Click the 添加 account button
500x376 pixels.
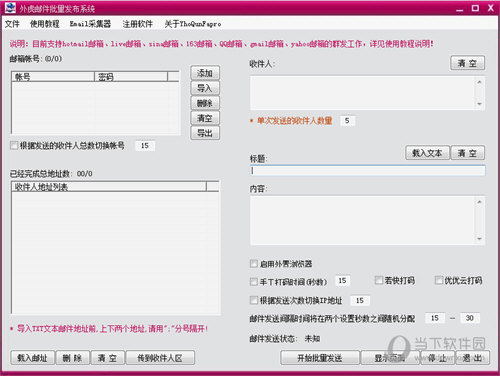tap(205, 73)
